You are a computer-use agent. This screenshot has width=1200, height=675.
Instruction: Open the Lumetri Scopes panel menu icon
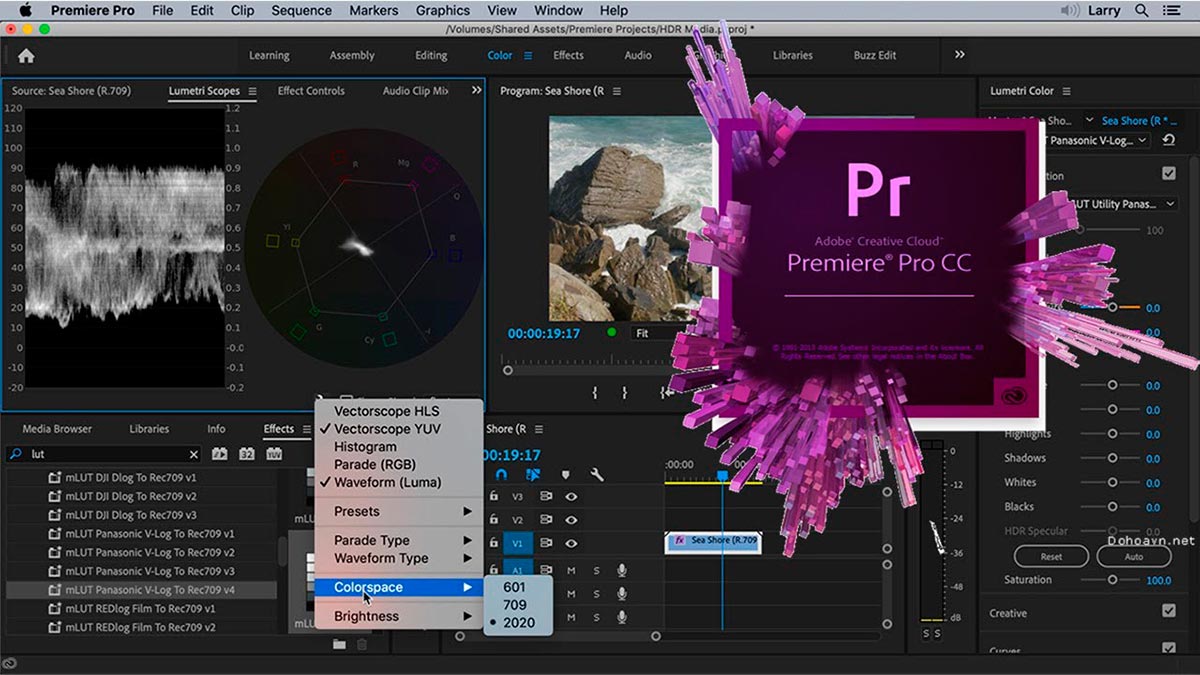pos(252,91)
